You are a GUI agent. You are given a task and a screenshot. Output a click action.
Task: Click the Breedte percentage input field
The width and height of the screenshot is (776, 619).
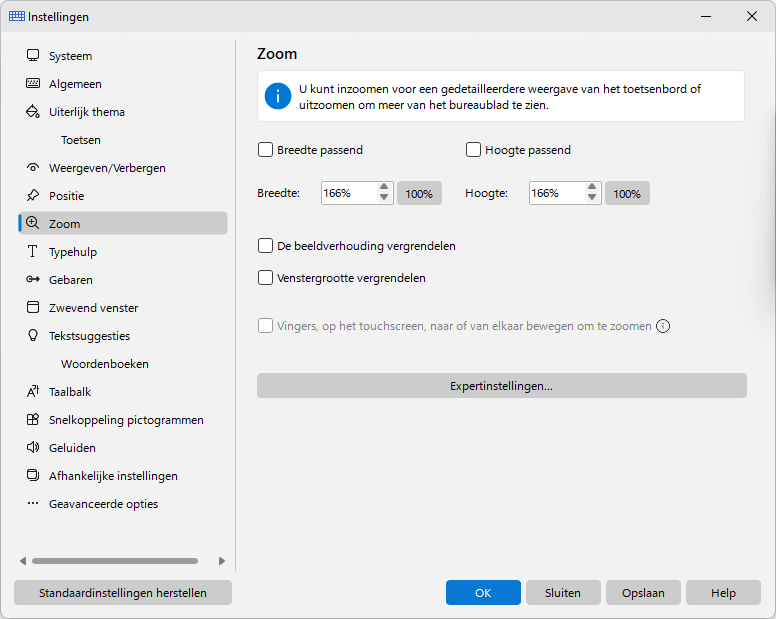click(349, 193)
